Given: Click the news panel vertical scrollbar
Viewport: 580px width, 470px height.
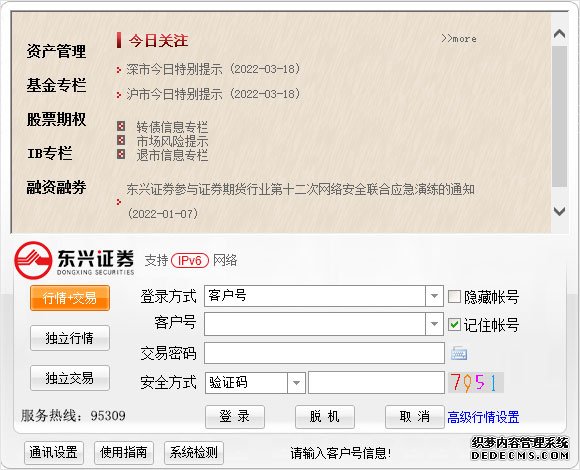Looking at the screenshot, I should point(559,116).
